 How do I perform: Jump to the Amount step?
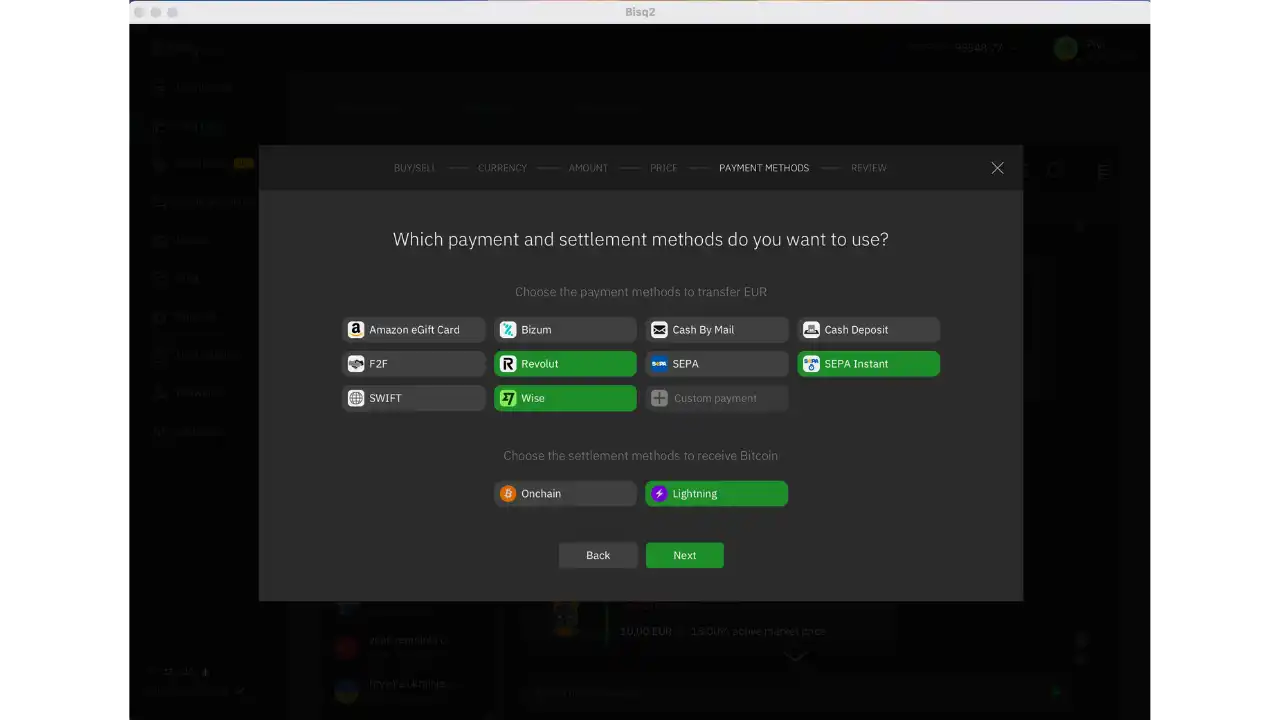(x=588, y=168)
